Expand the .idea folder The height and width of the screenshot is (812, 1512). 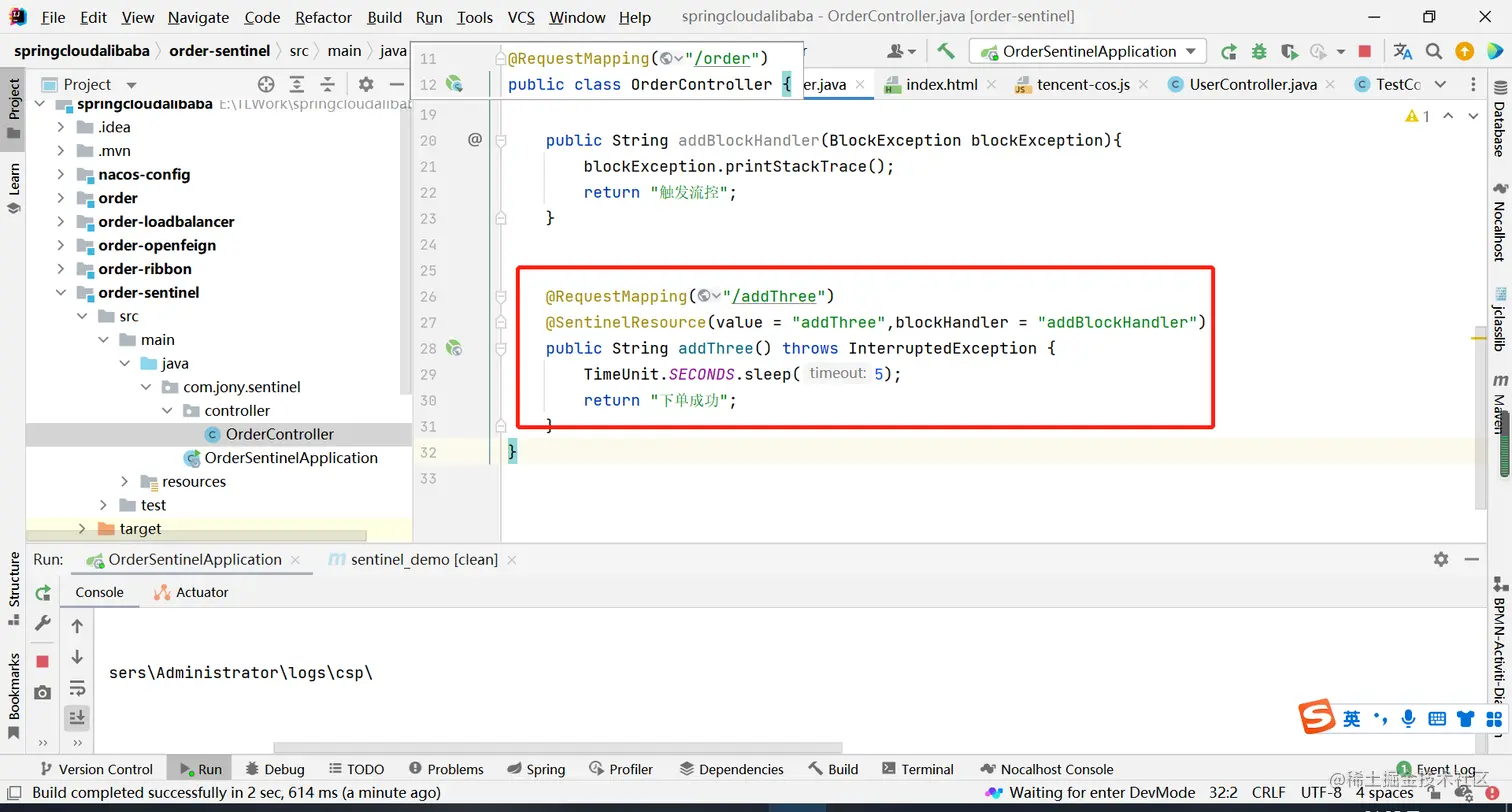61,127
